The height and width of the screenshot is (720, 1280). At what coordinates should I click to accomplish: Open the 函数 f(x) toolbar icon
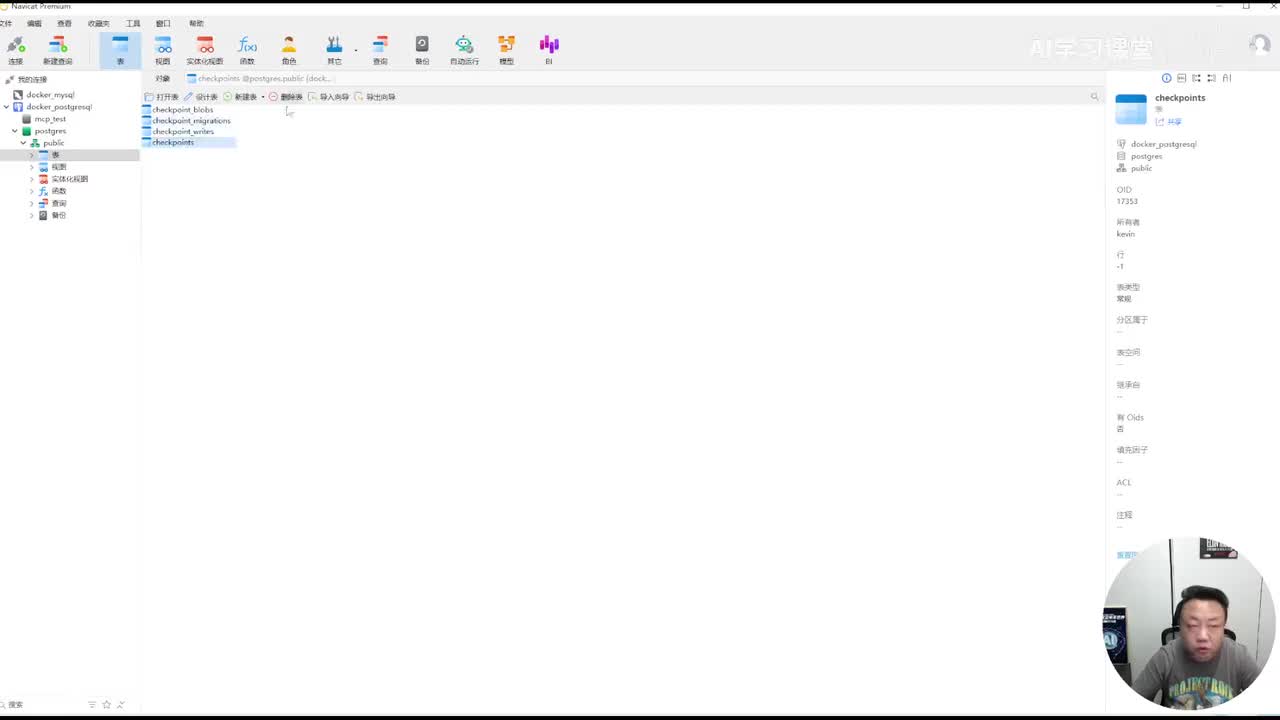click(247, 50)
